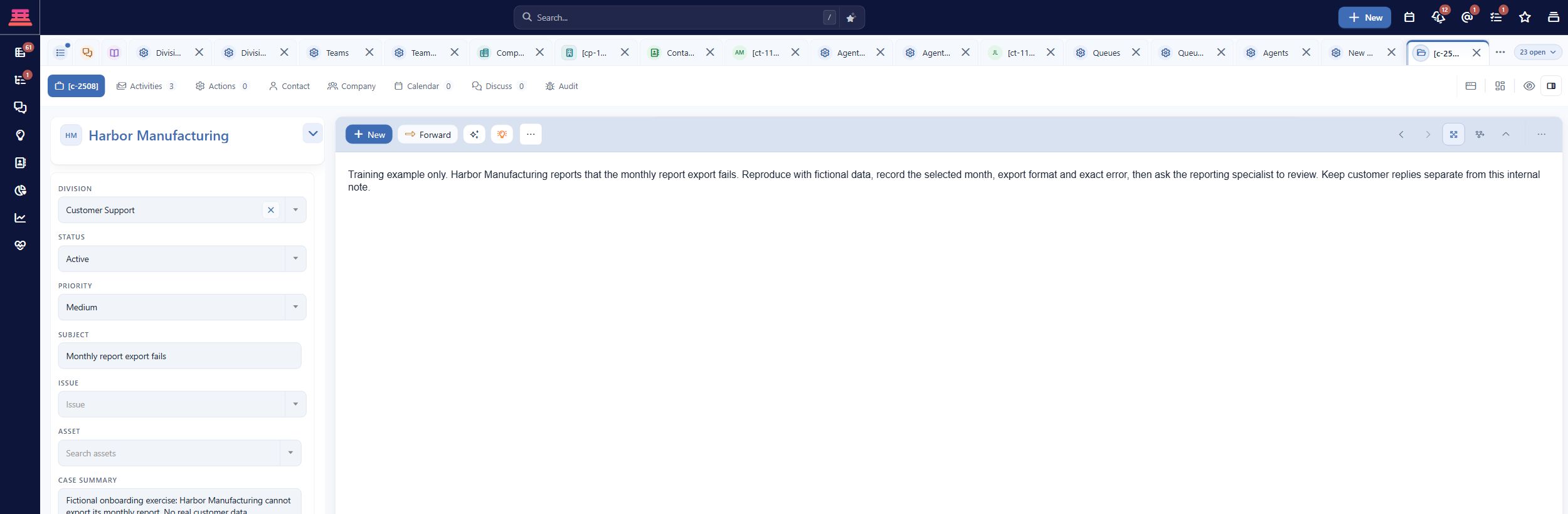Go to previous note arrow

click(x=1401, y=134)
